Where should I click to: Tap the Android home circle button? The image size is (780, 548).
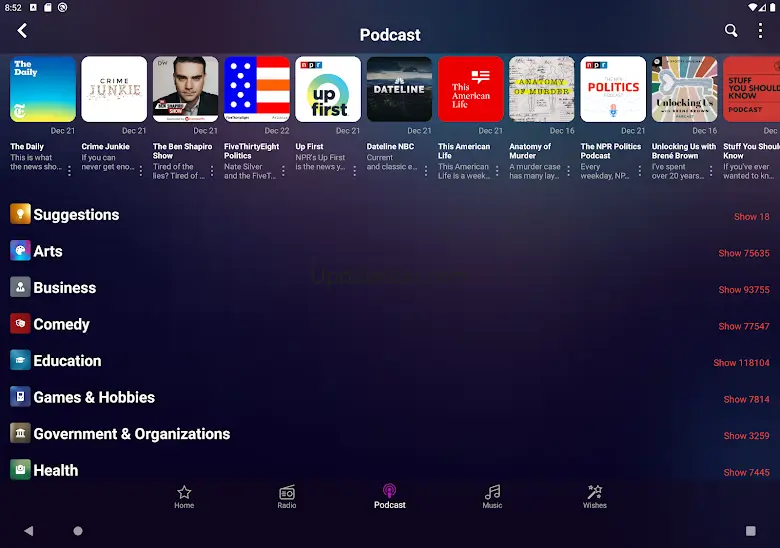point(78,531)
